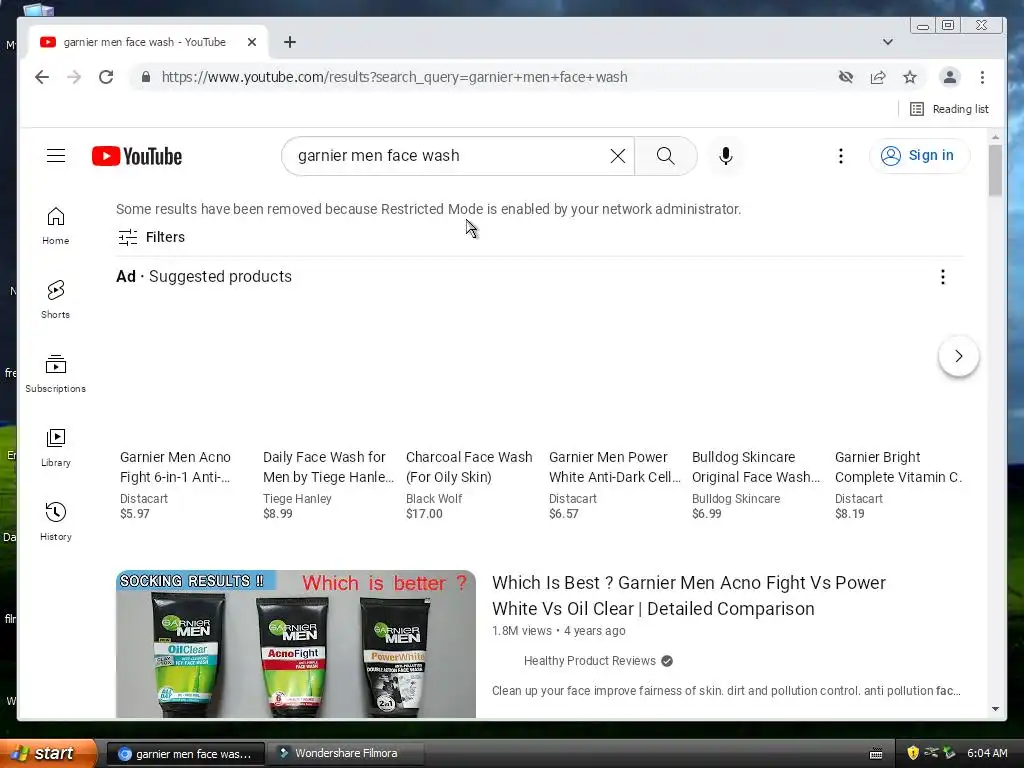Expand the tab search dropdown arrow
1024x768 pixels.
pyautogui.click(x=888, y=42)
